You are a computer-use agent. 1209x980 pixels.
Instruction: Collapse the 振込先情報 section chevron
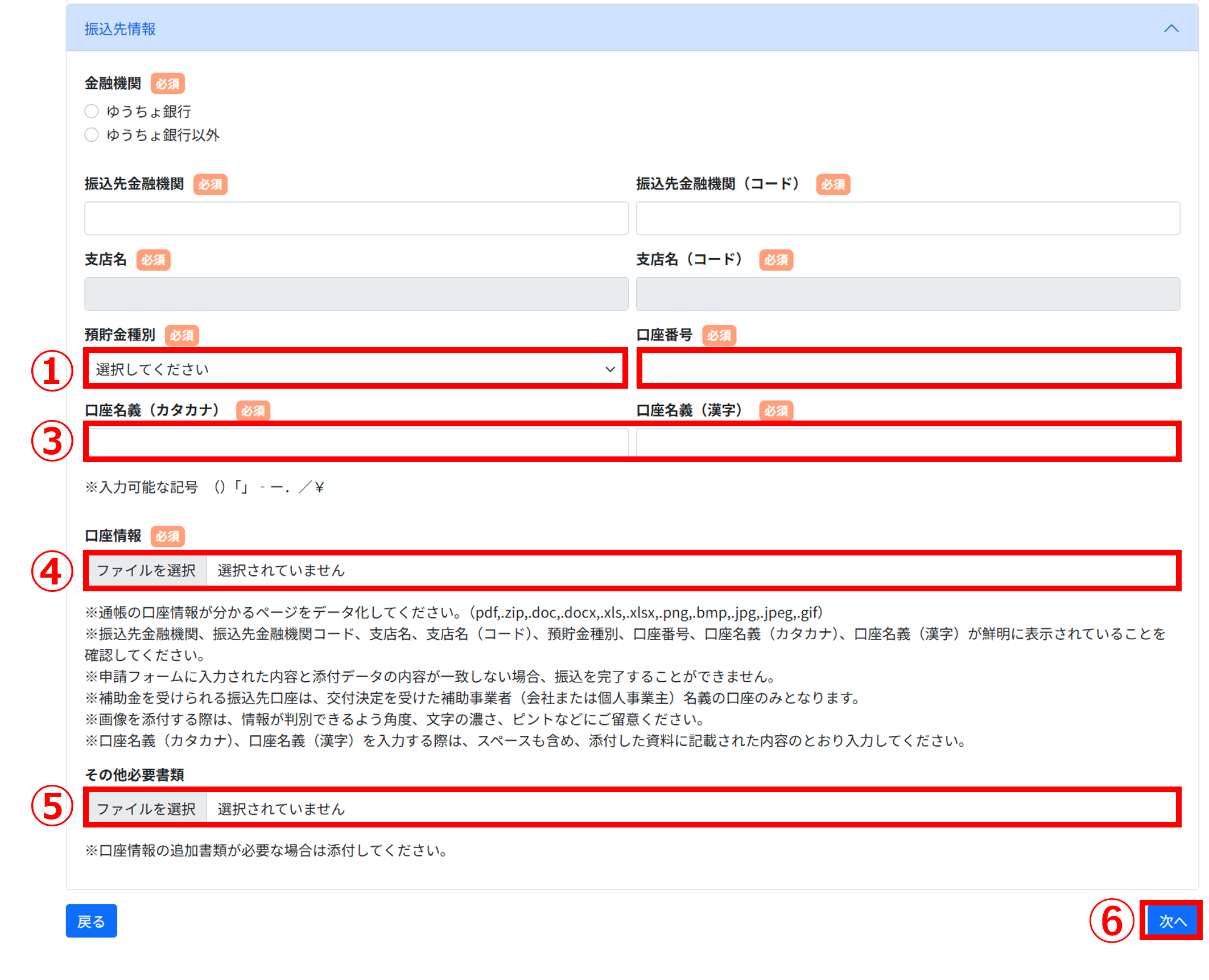pyautogui.click(x=1171, y=28)
